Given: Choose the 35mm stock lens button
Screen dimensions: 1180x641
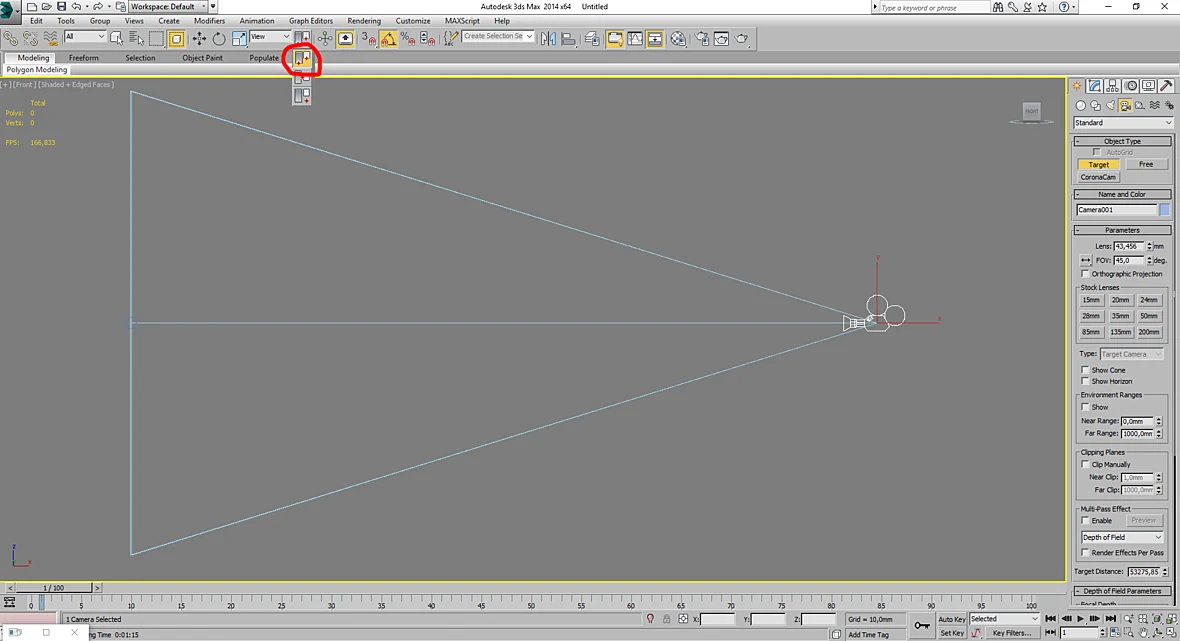Looking at the screenshot, I should (x=1120, y=316).
